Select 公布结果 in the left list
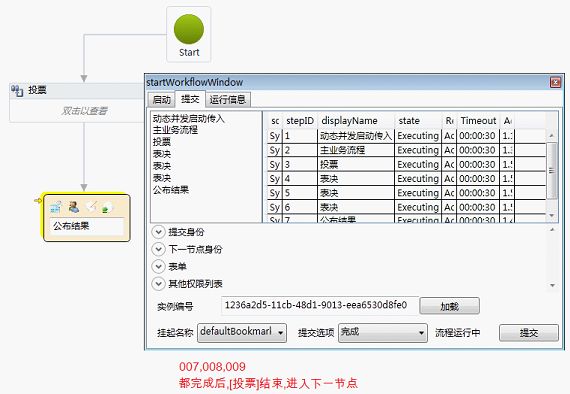Image resolution: width=570 pixels, height=394 pixels. point(171,190)
